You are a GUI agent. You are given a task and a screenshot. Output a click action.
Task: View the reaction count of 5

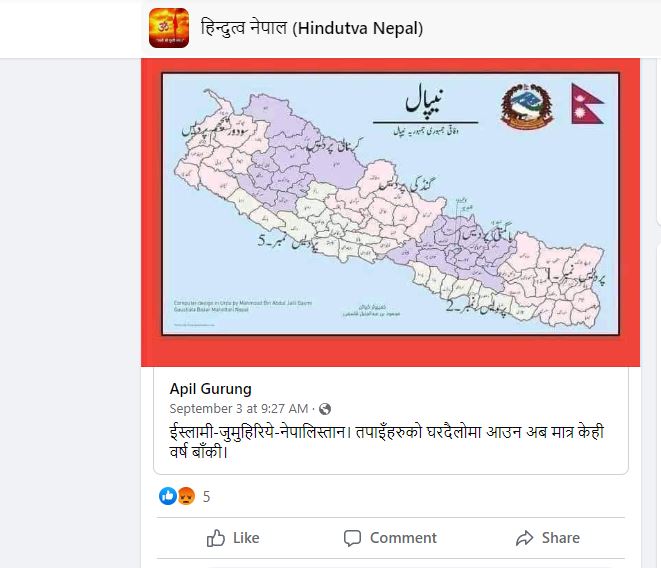pyautogui.click(x=207, y=496)
